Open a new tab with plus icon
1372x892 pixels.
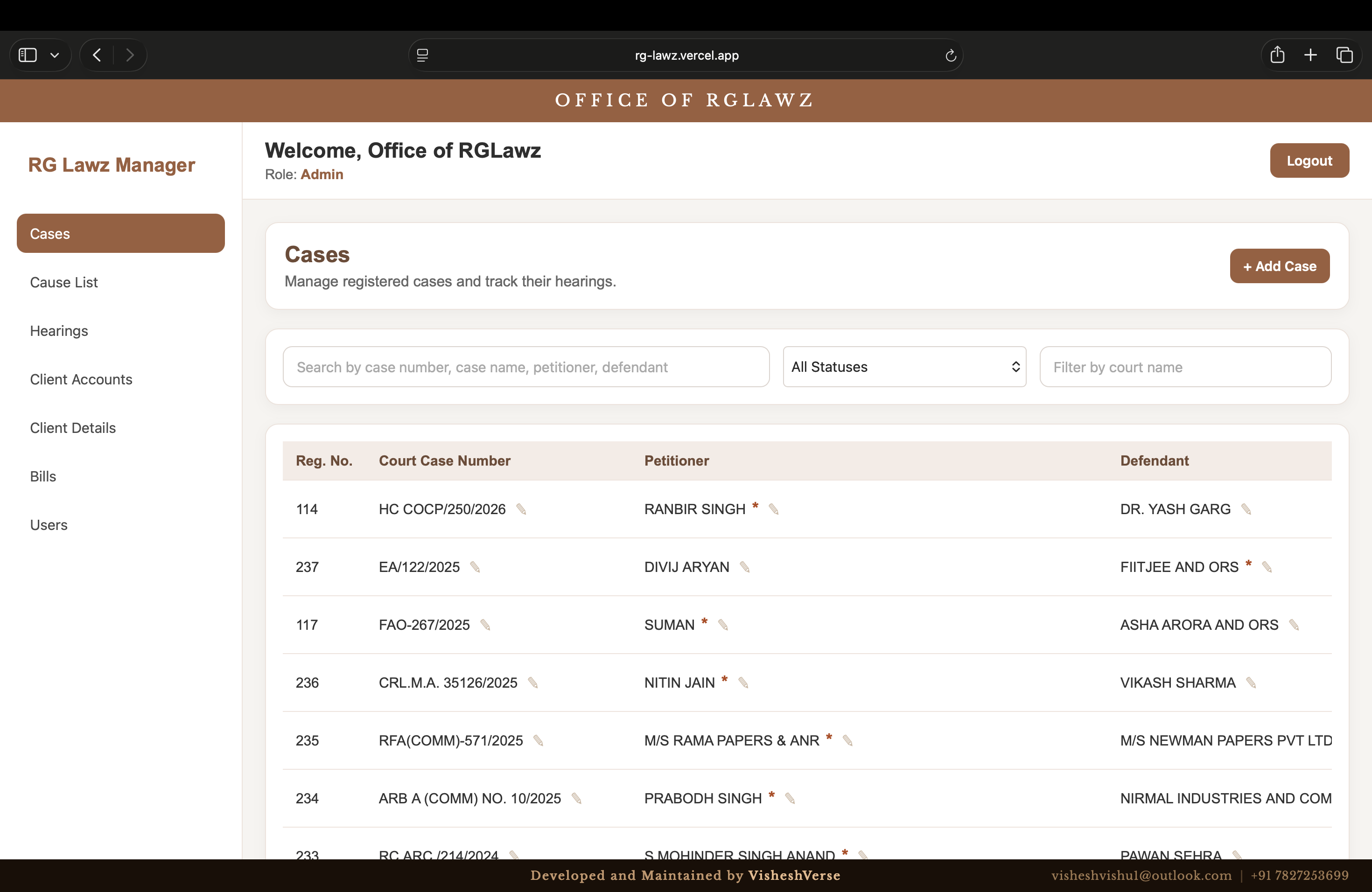pyautogui.click(x=1310, y=55)
